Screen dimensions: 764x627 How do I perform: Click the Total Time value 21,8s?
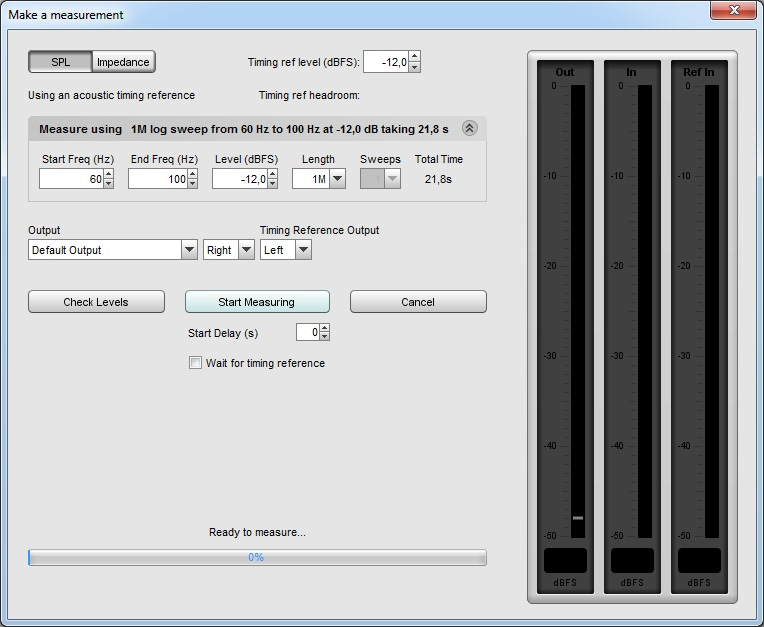point(438,179)
